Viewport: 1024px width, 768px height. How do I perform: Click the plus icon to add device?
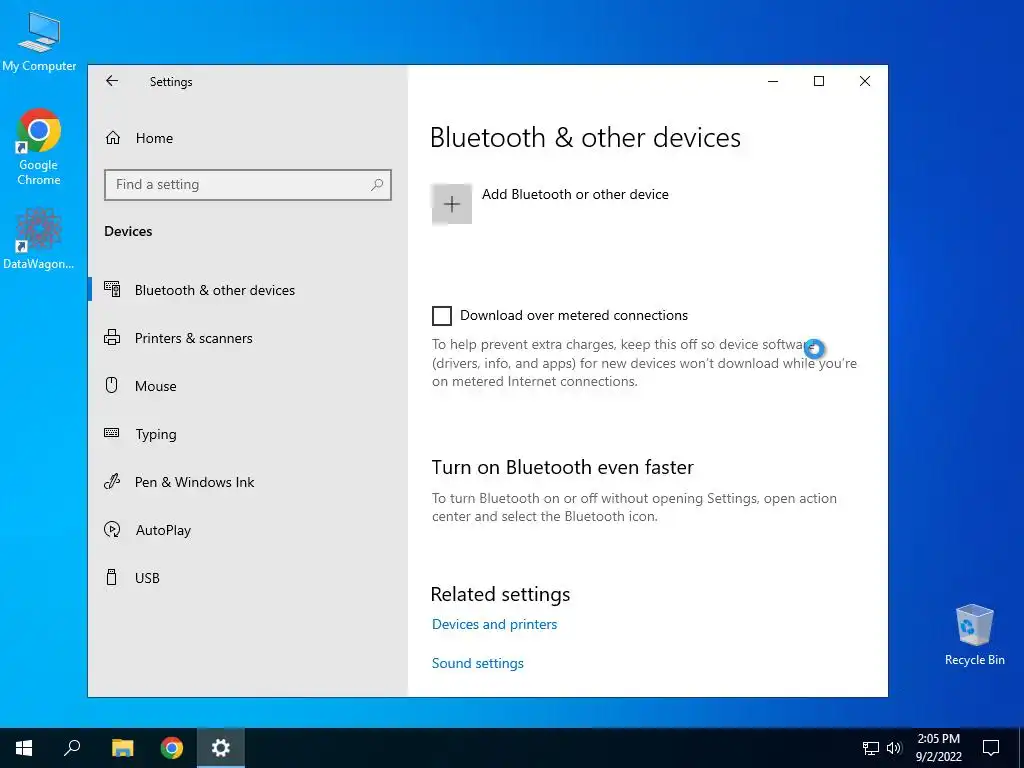coord(452,204)
